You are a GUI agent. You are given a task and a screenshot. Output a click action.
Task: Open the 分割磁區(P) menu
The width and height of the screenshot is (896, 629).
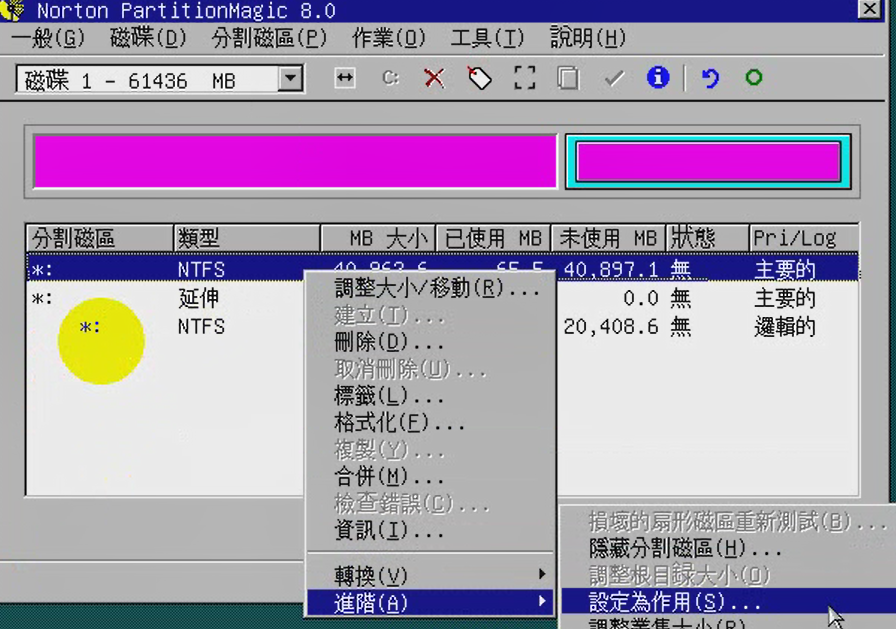269,38
